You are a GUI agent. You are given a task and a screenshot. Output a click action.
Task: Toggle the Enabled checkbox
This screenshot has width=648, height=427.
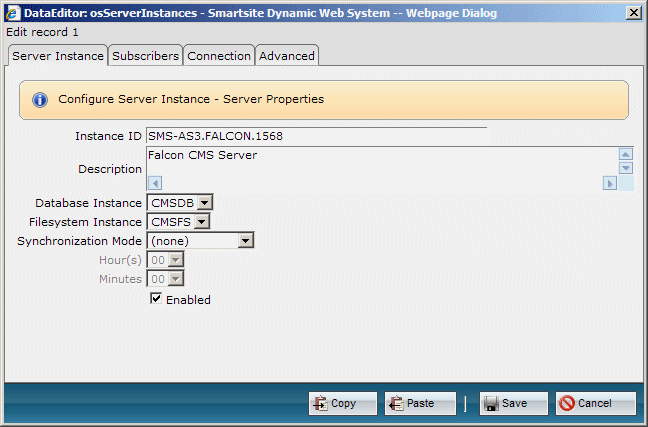pos(156,298)
